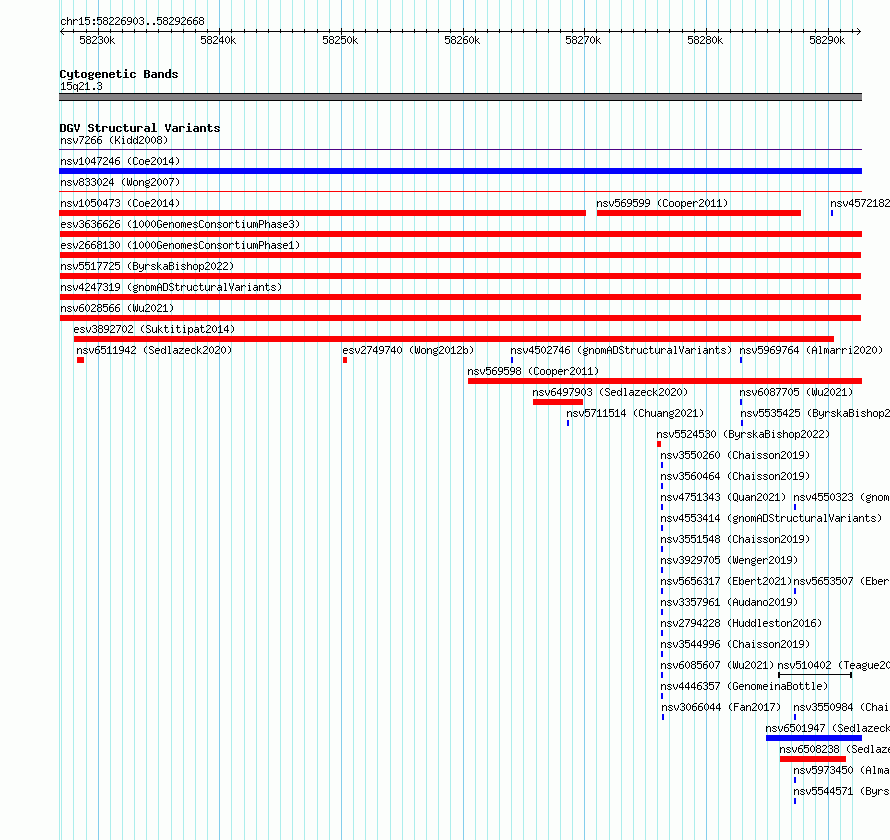Click the nsv4550323 variant label
Image resolution: width=890 pixels, height=840 pixels.
pyautogui.click(x=841, y=497)
